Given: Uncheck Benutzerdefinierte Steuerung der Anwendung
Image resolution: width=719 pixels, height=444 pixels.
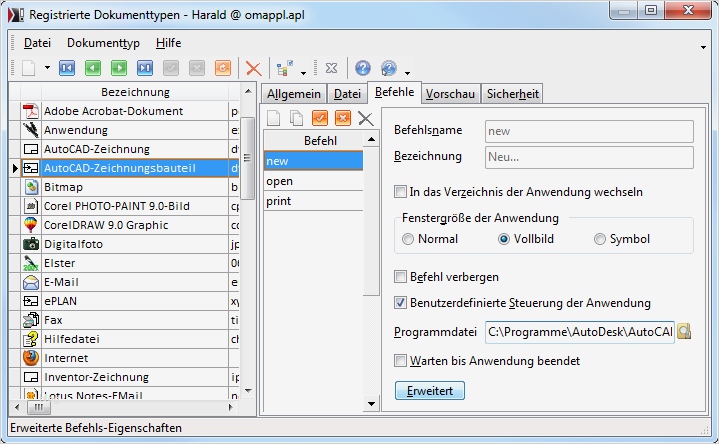Looking at the screenshot, I should (400, 303).
